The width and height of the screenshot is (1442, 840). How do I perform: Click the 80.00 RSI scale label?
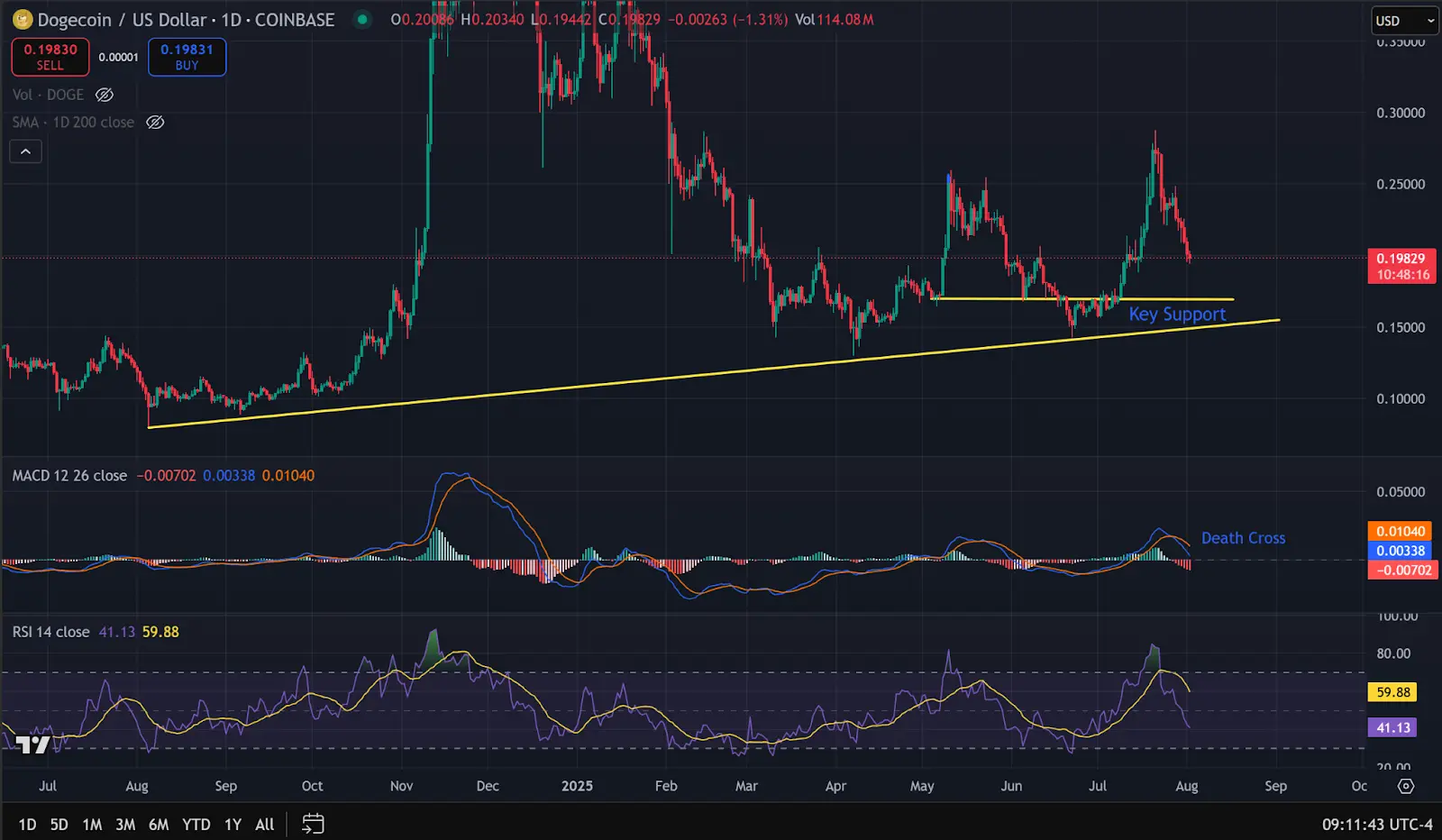[x=1393, y=653]
